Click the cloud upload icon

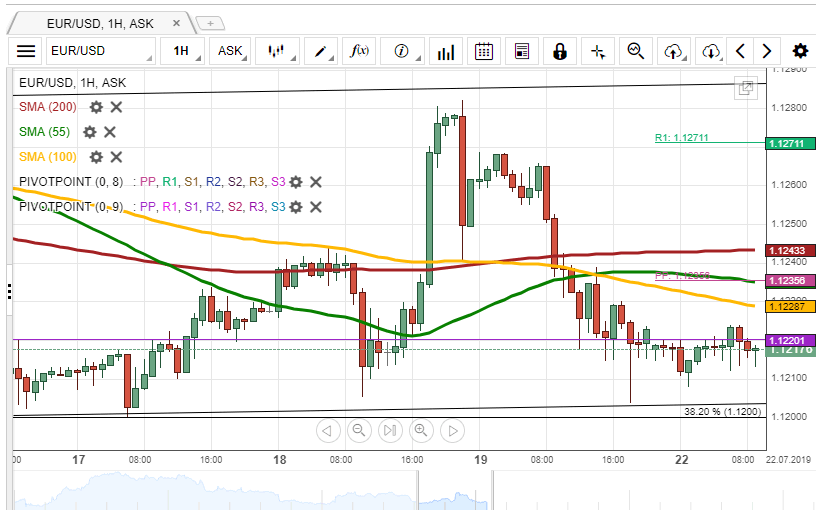674,51
